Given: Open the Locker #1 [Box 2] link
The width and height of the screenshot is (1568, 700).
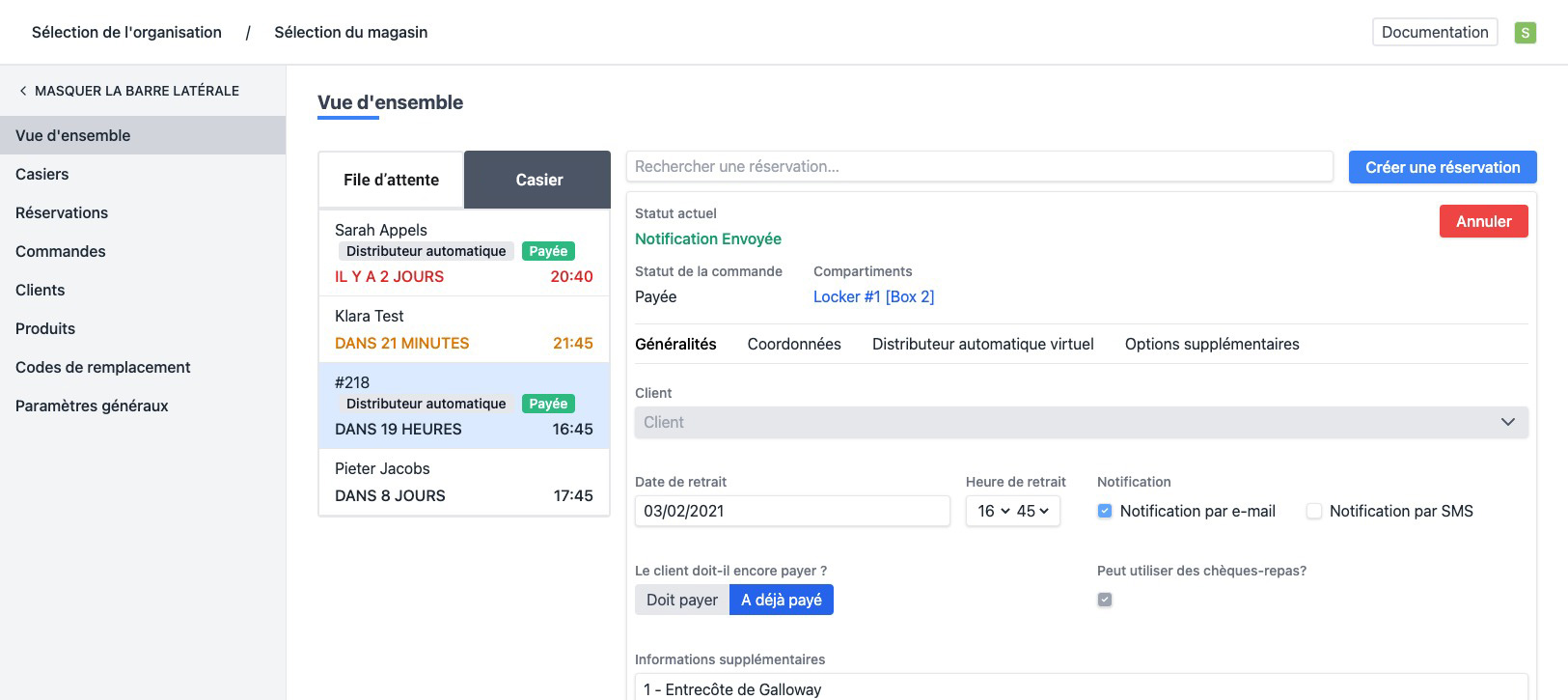Looking at the screenshot, I should pyautogui.click(x=873, y=296).
